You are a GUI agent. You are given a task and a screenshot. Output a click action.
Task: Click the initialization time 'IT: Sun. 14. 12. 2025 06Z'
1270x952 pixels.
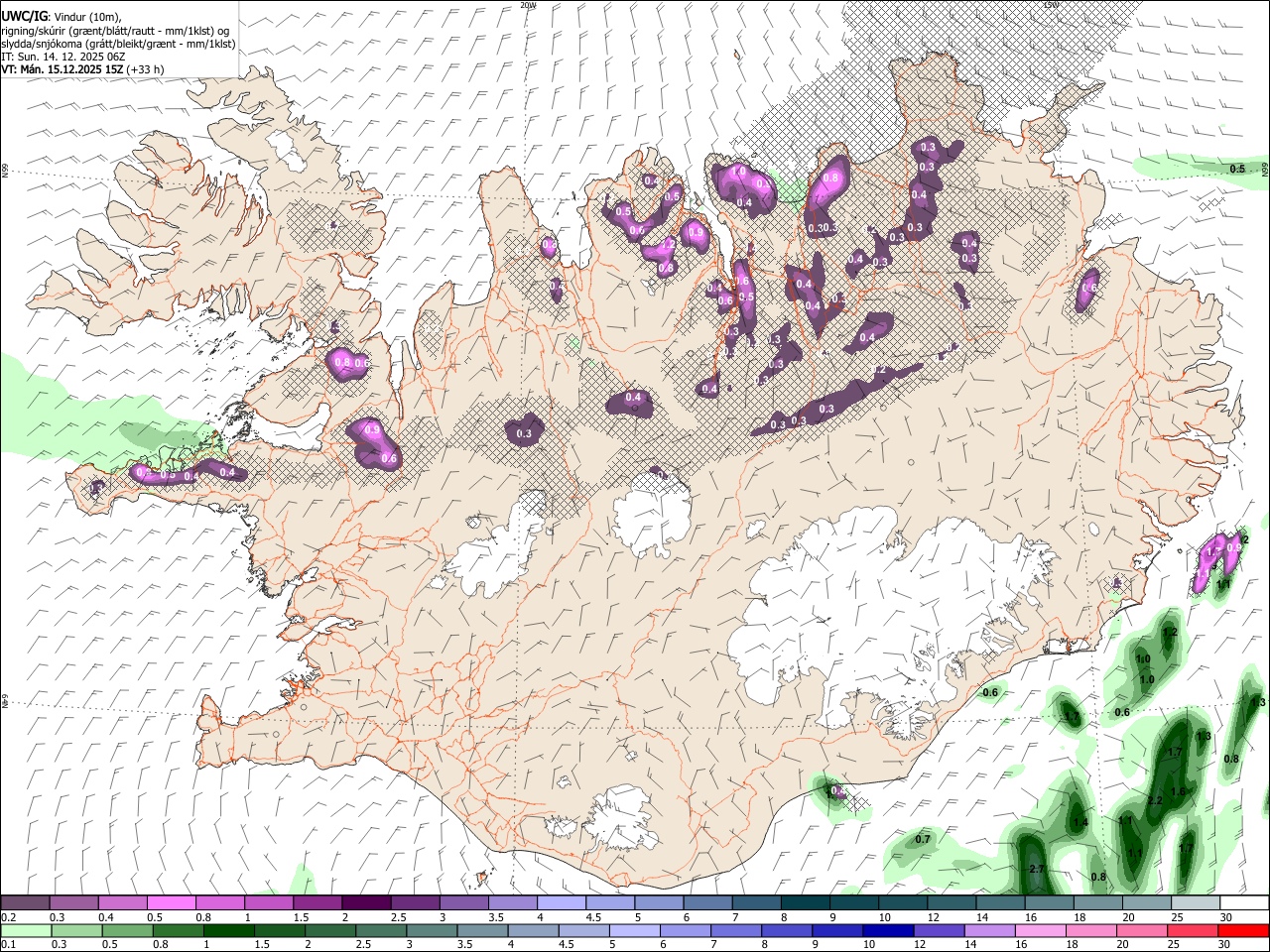[x=63, y=57]
